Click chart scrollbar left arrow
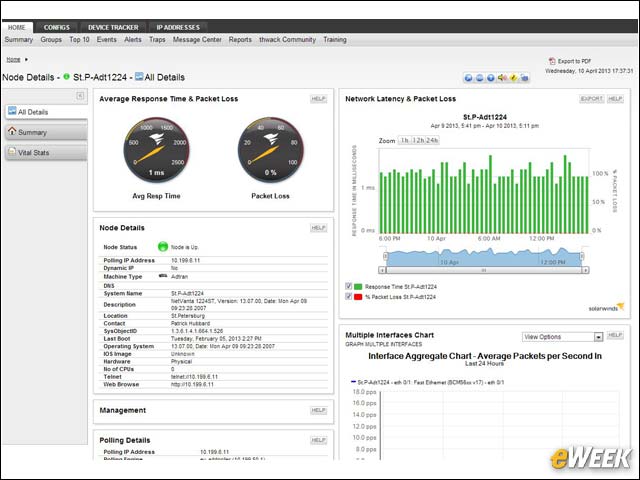The height and width of the screenshot is (480, 640). [x=382, y=270]
